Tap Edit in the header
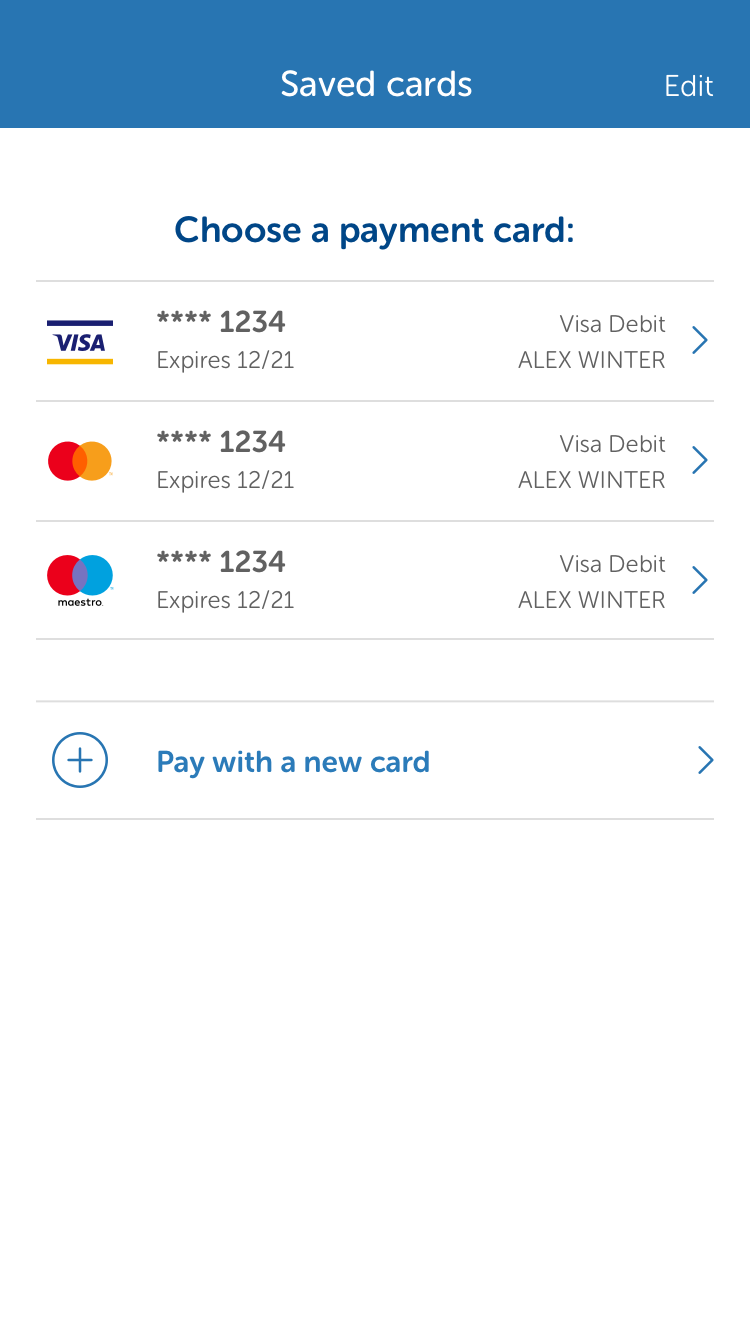The image size is (750, 1334). (689, 86)
